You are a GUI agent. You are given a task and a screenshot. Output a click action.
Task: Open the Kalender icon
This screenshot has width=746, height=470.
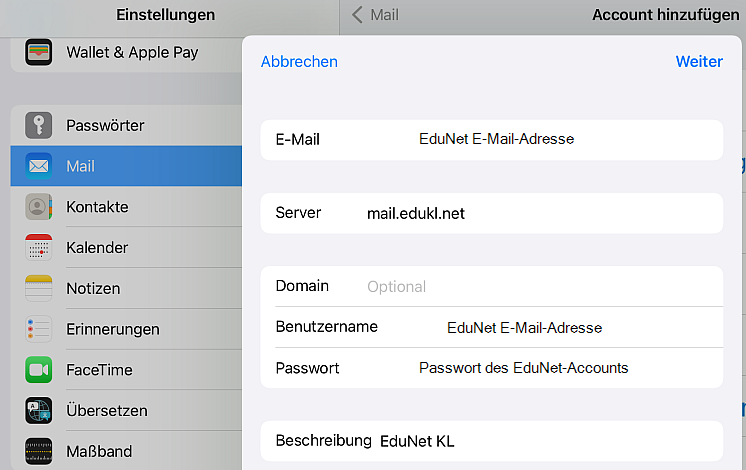(39, 247)
